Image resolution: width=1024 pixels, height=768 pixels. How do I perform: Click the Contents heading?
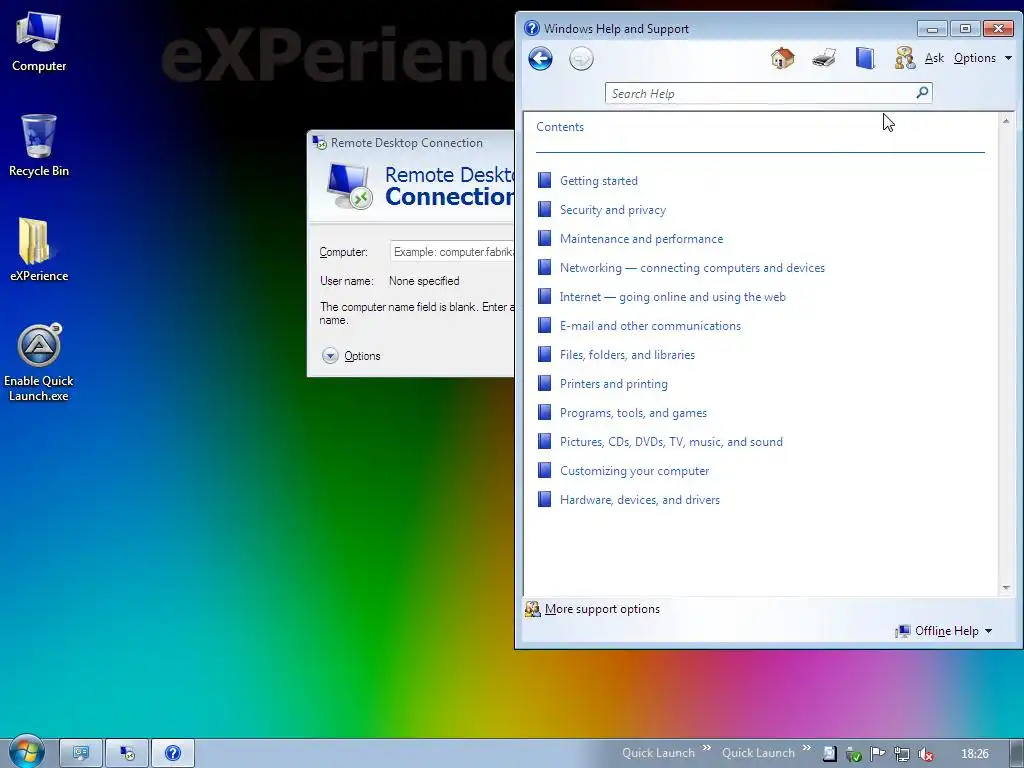tap(560, 127)
